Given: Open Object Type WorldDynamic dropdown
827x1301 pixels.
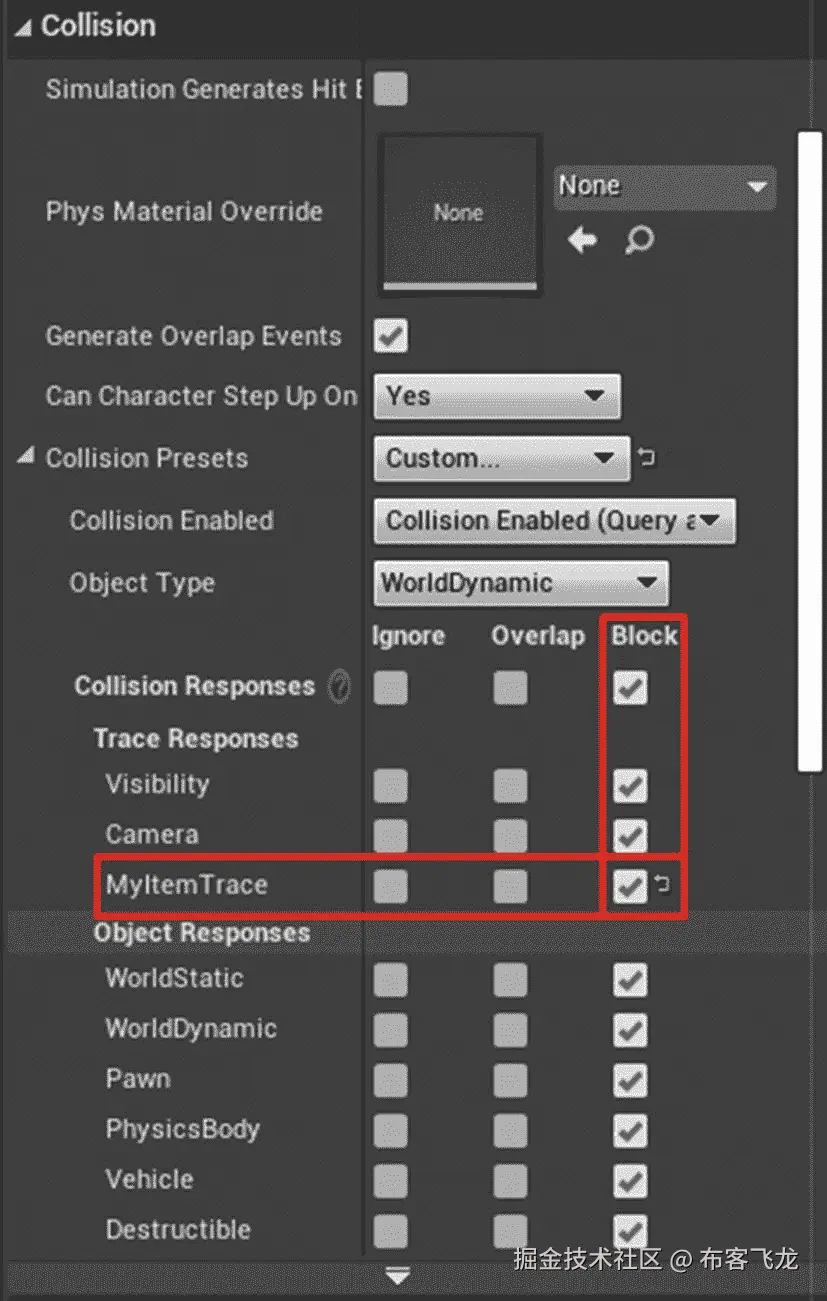Looking at the screenshot, I should tap(521, 583).
